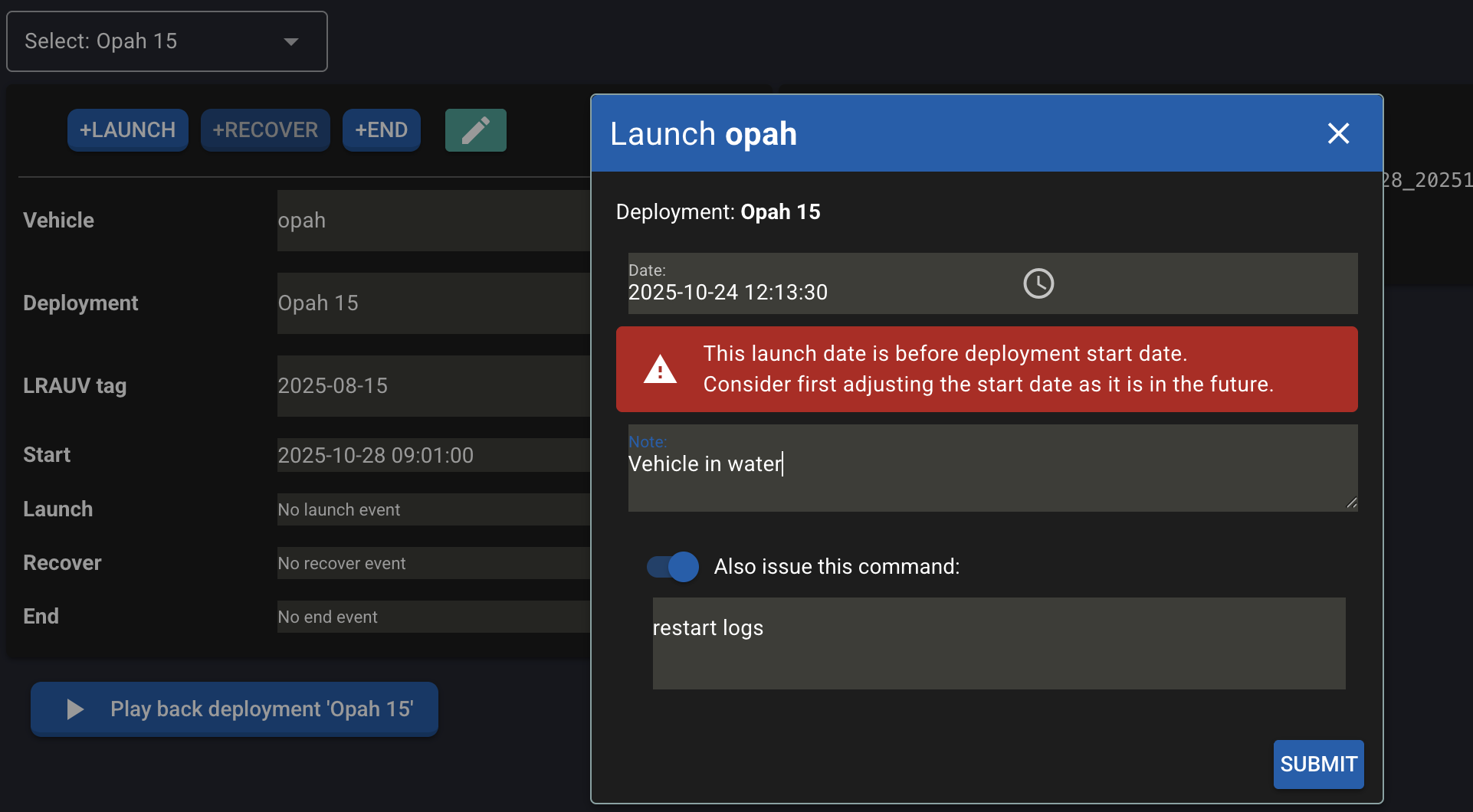Screen dimensions: 1473x812
Task: Submit the launch event form
Action: tap(1318, 764)
